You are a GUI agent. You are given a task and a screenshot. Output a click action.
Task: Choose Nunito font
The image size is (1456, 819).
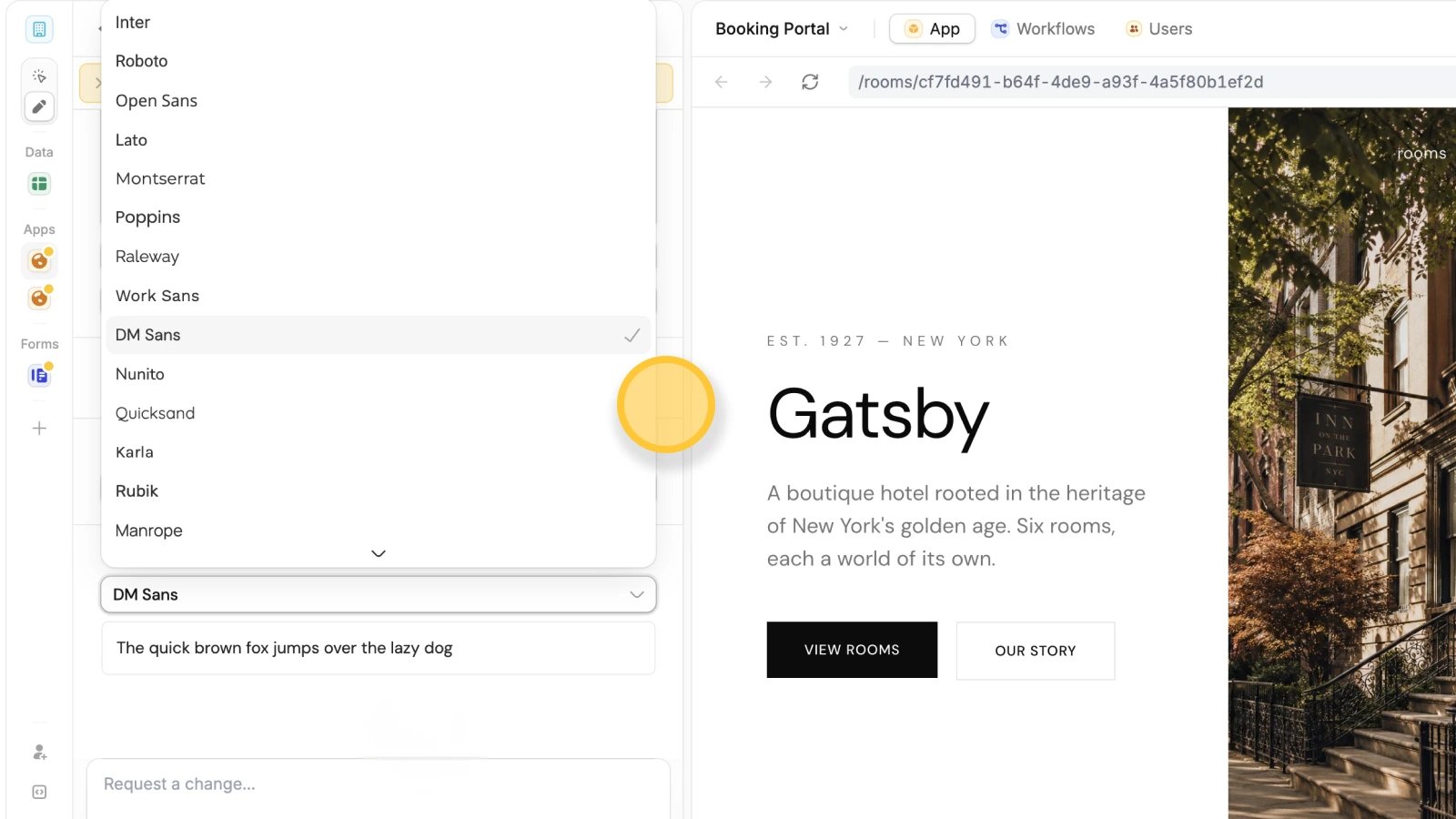click(x=379, y=374)
